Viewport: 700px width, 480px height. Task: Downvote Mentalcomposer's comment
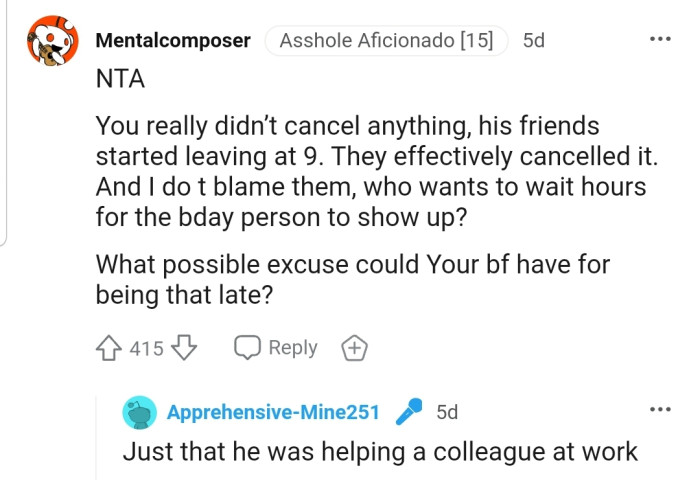pos(185,348)
